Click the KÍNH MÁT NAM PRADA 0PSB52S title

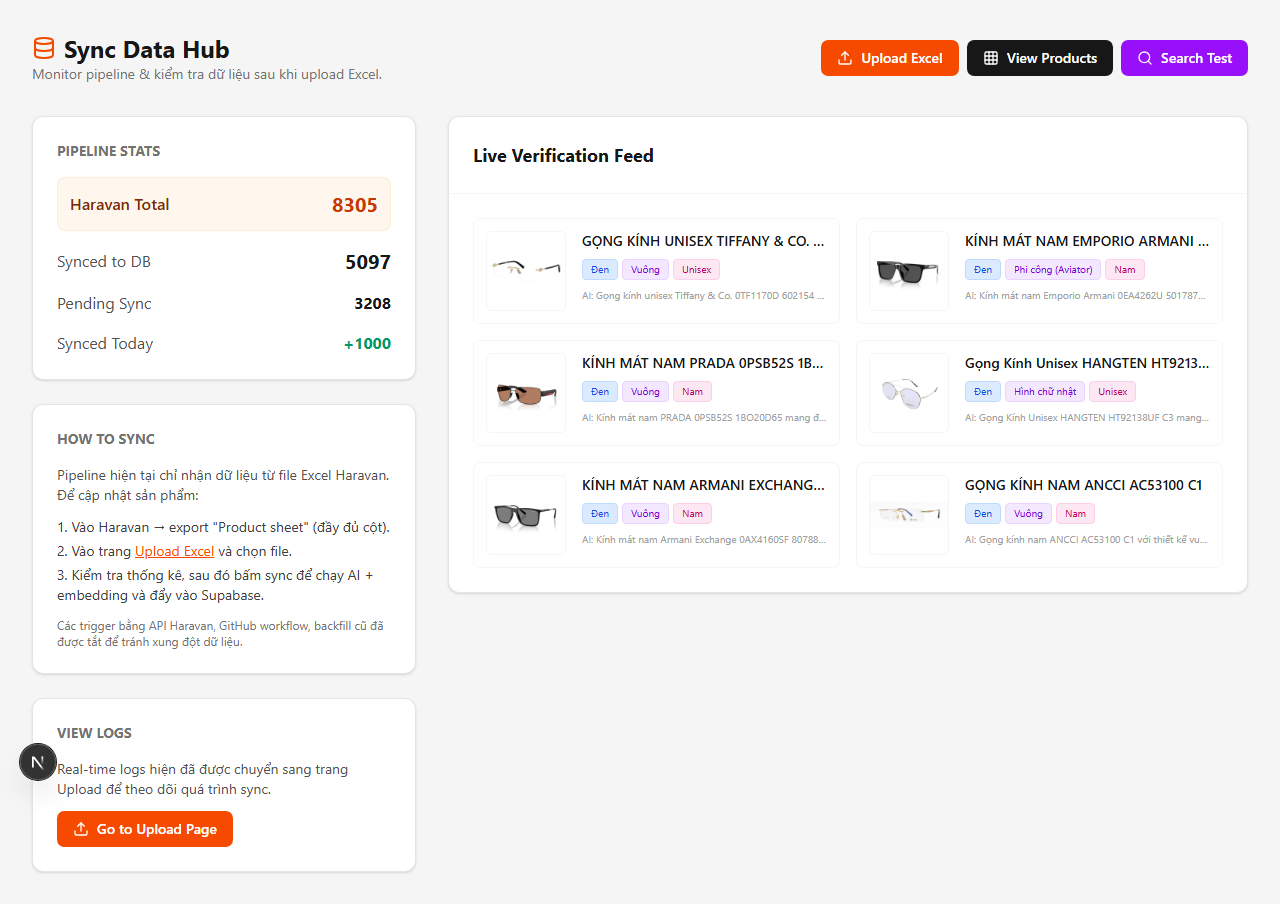click(704, 363)
